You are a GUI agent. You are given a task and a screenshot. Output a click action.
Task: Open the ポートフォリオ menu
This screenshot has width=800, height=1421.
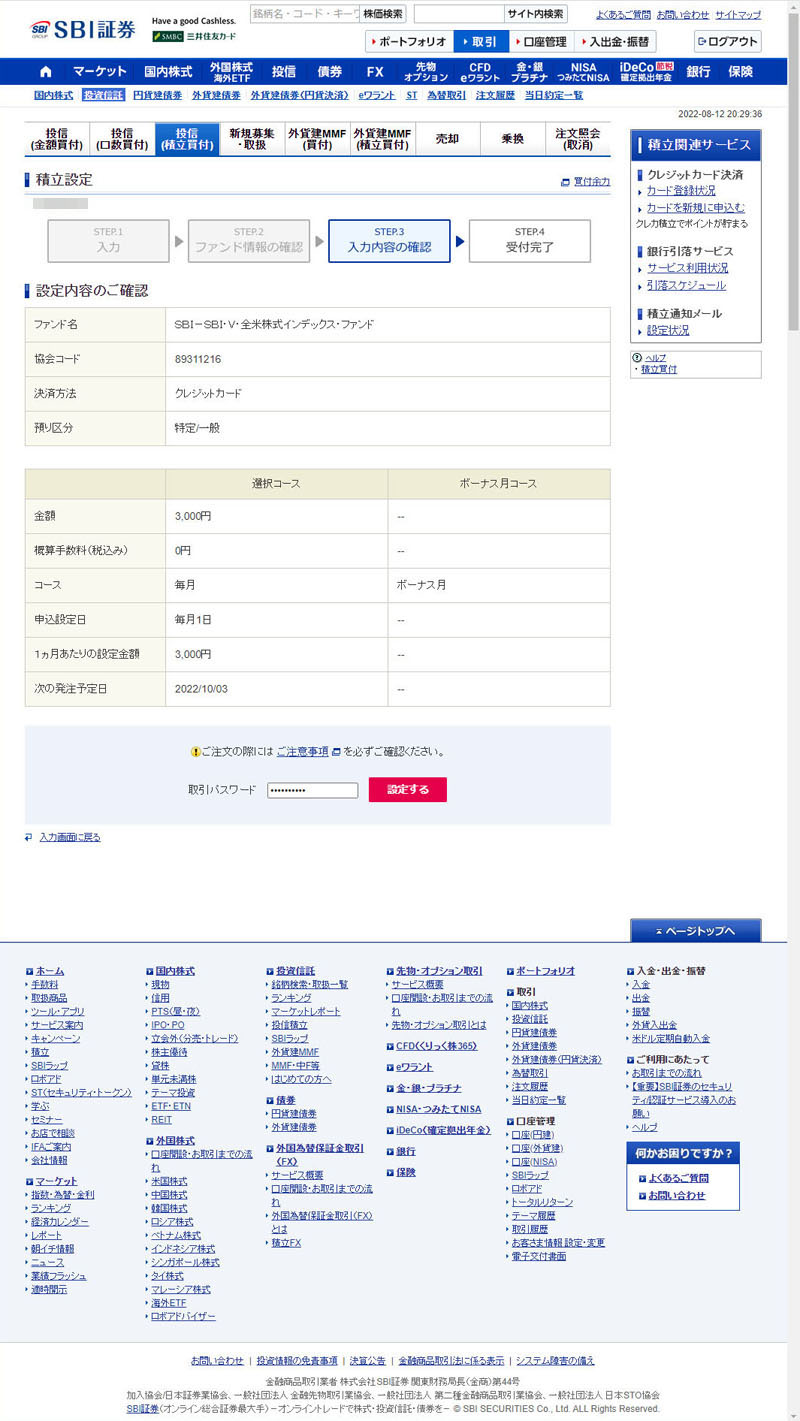coord(409,42)
